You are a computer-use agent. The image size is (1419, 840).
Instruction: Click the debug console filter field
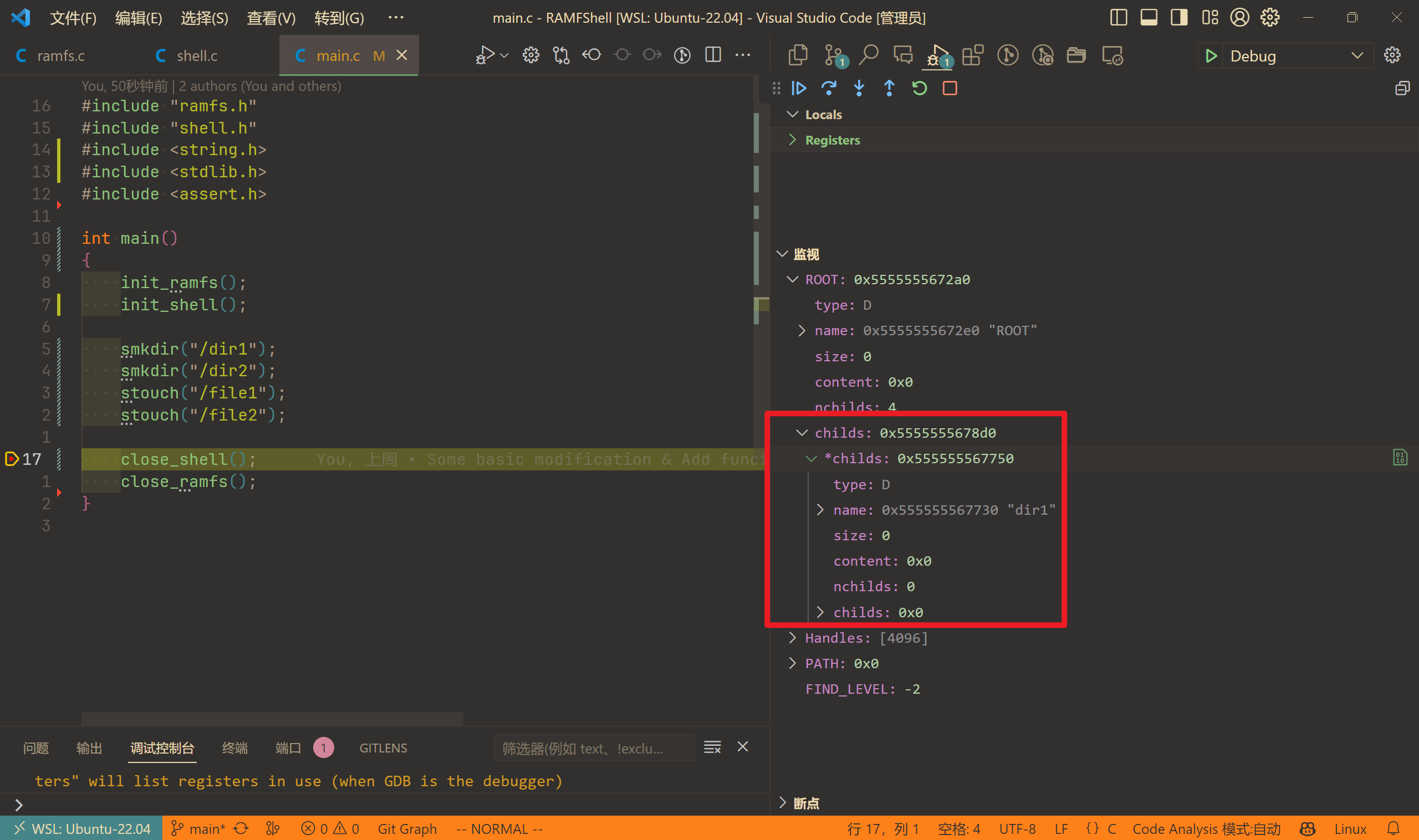point(594,749)
